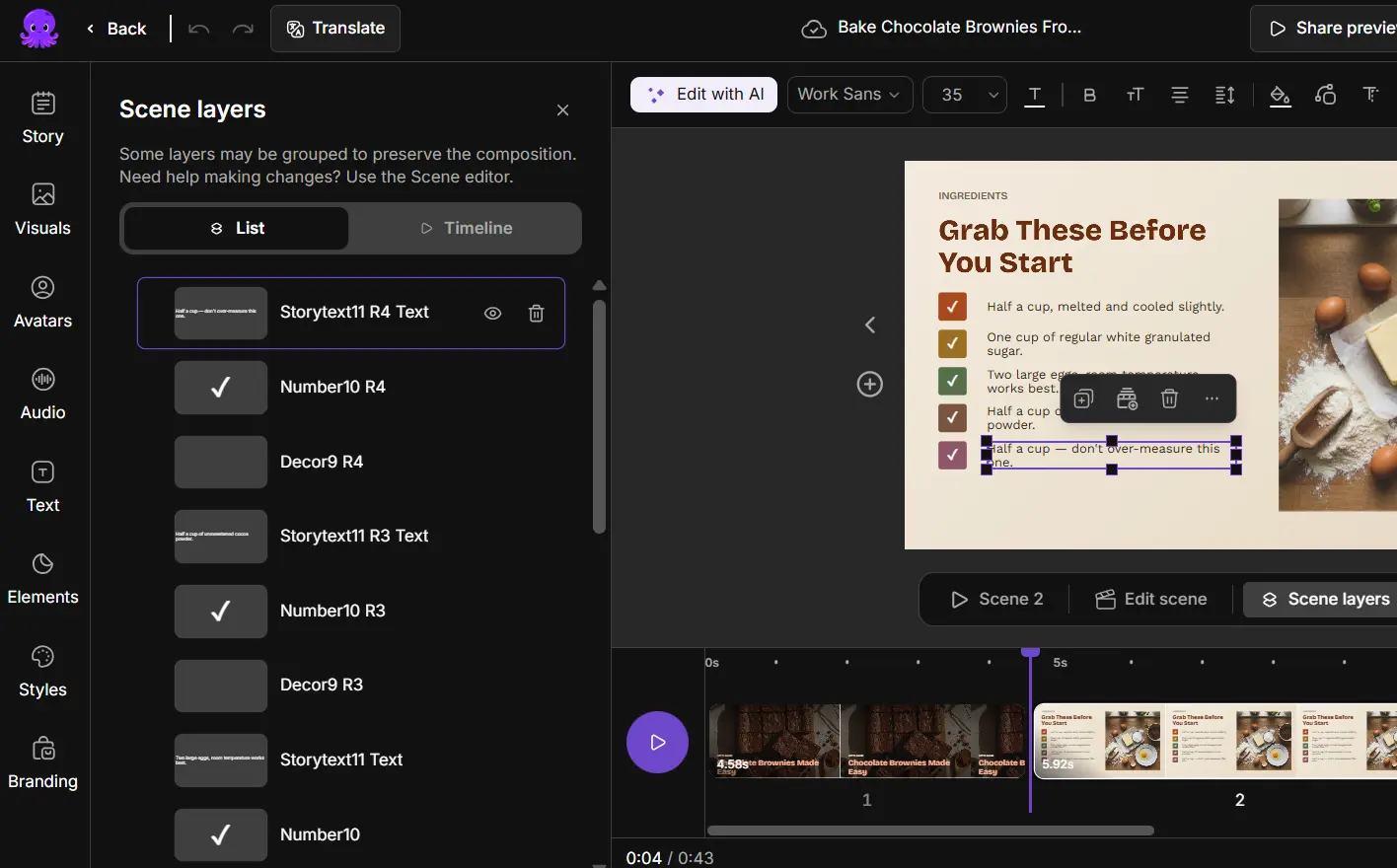Select the Decor9 R3 layer
The height and width of the screenshot is (868, 1397).
tap(351, 685)
